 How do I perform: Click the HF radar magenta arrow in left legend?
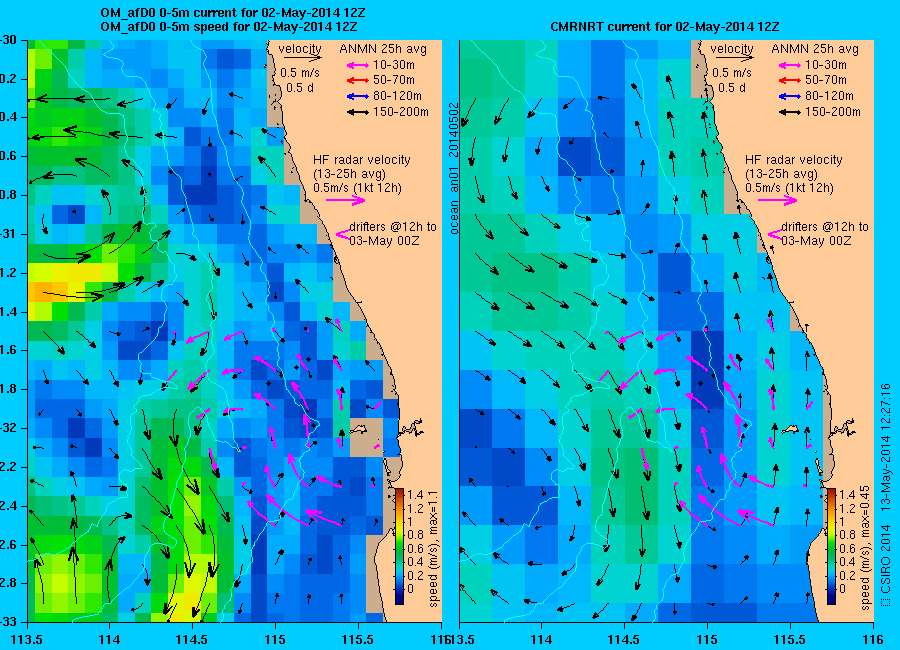[346, 200]
